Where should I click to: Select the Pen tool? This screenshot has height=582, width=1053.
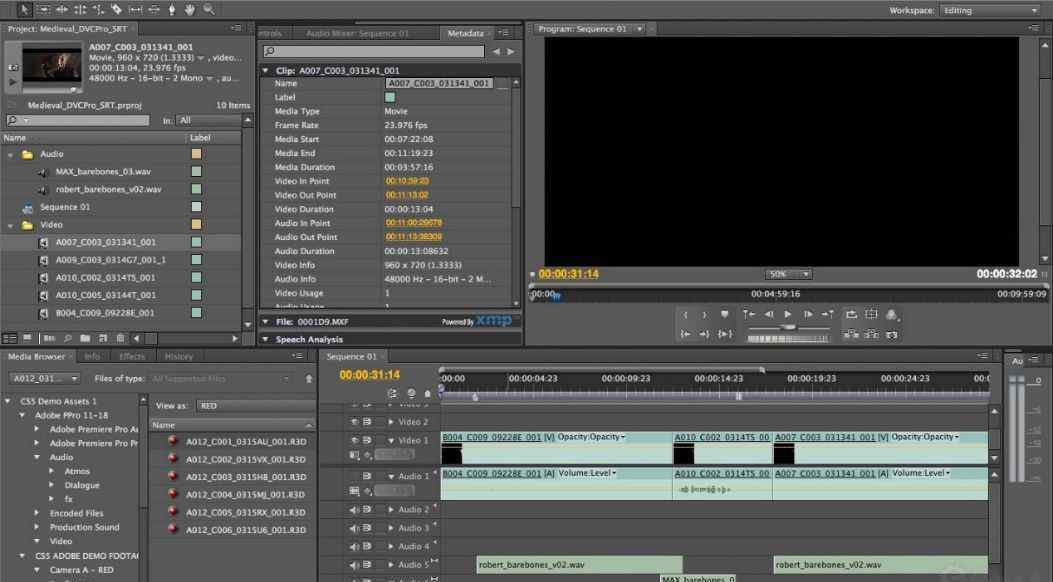(172, 9)
